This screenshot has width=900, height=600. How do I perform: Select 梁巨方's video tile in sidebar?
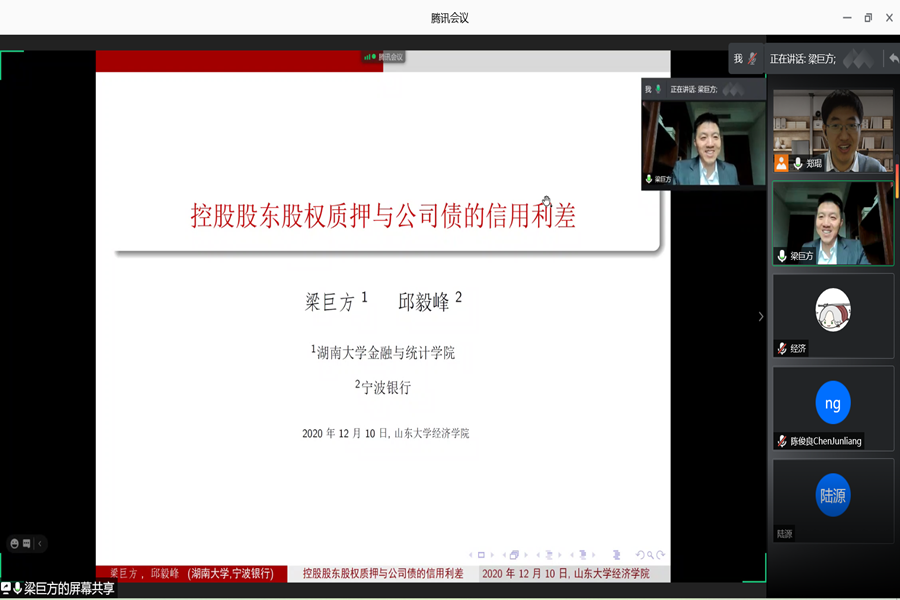click(x=833, y=223)
